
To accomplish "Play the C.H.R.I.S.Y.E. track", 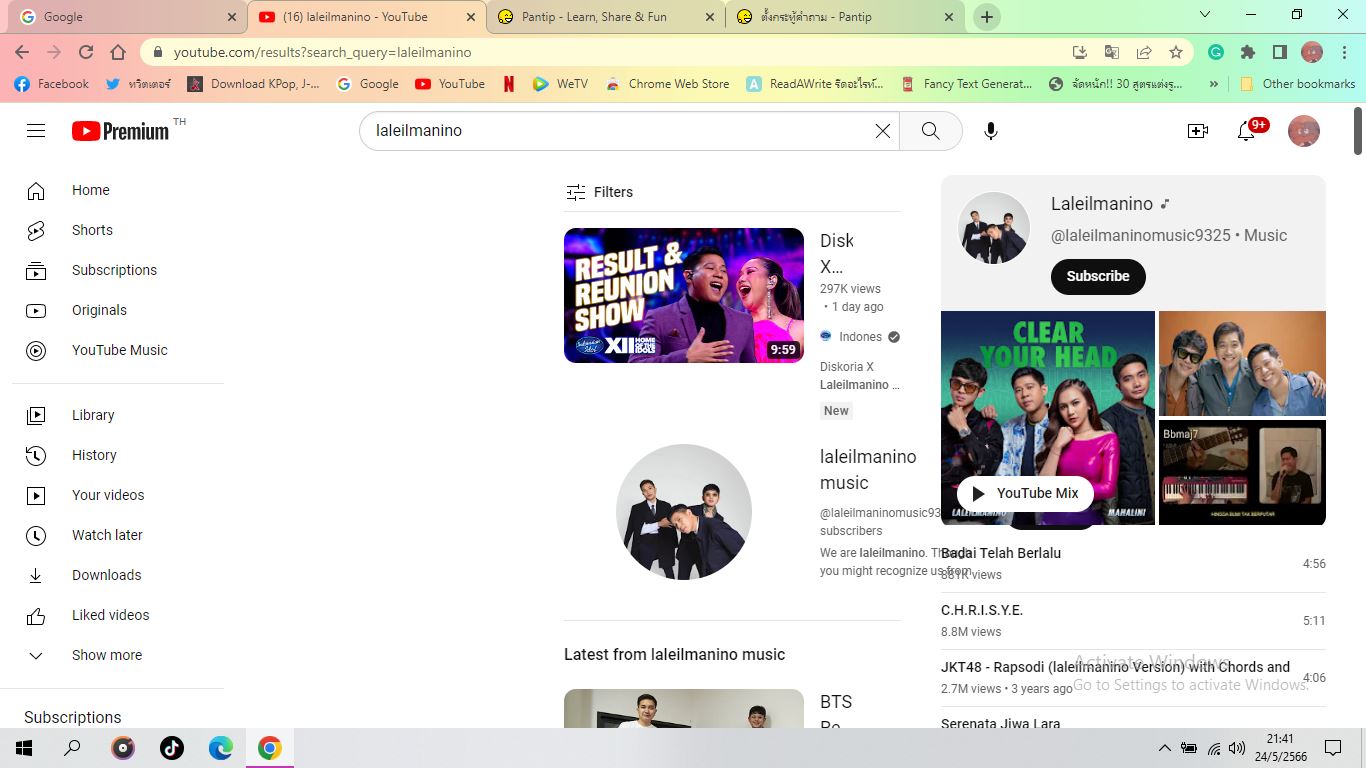I will (1133, 620).
